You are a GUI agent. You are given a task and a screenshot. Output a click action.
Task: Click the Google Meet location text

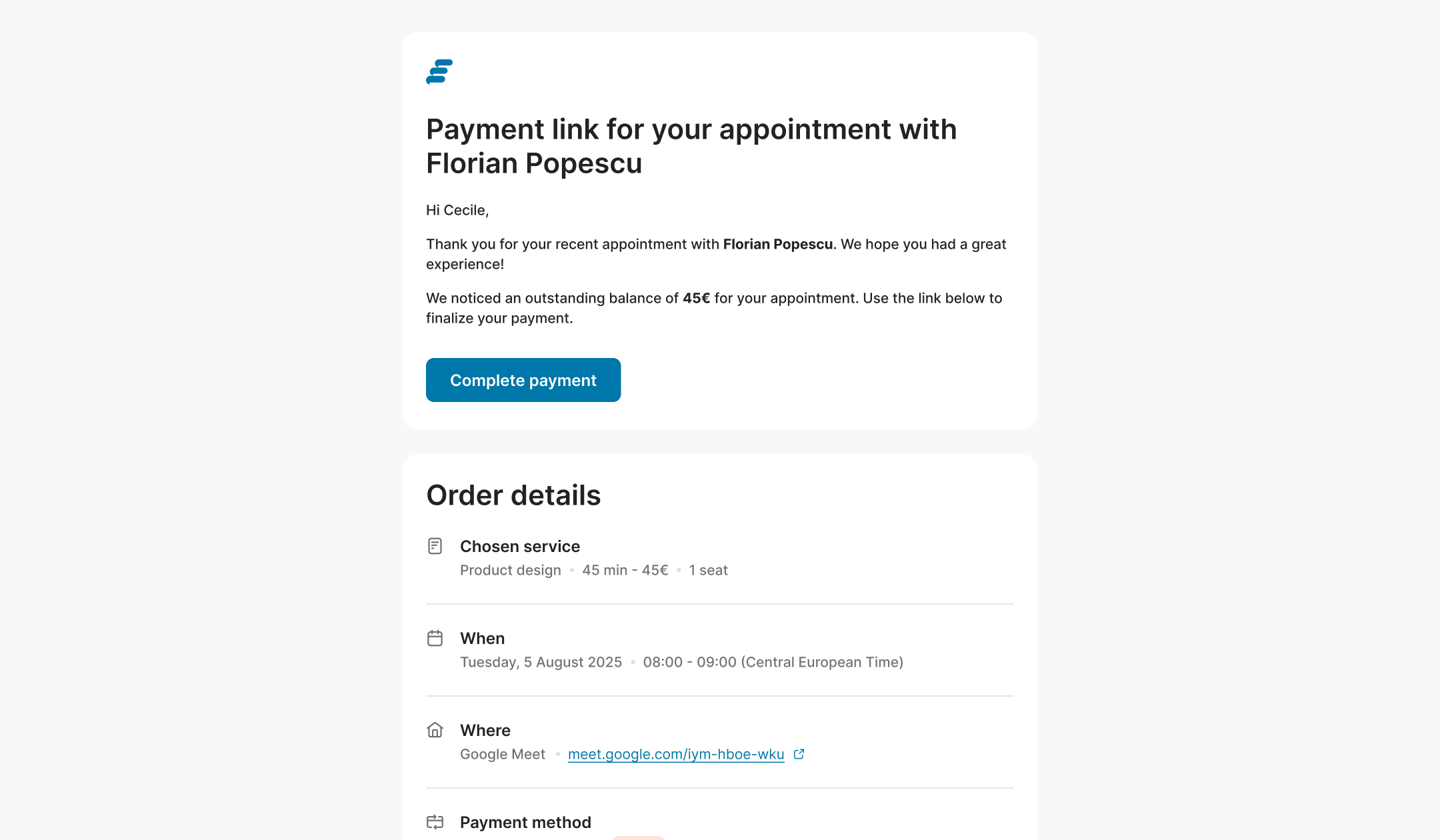coord(502,754)
